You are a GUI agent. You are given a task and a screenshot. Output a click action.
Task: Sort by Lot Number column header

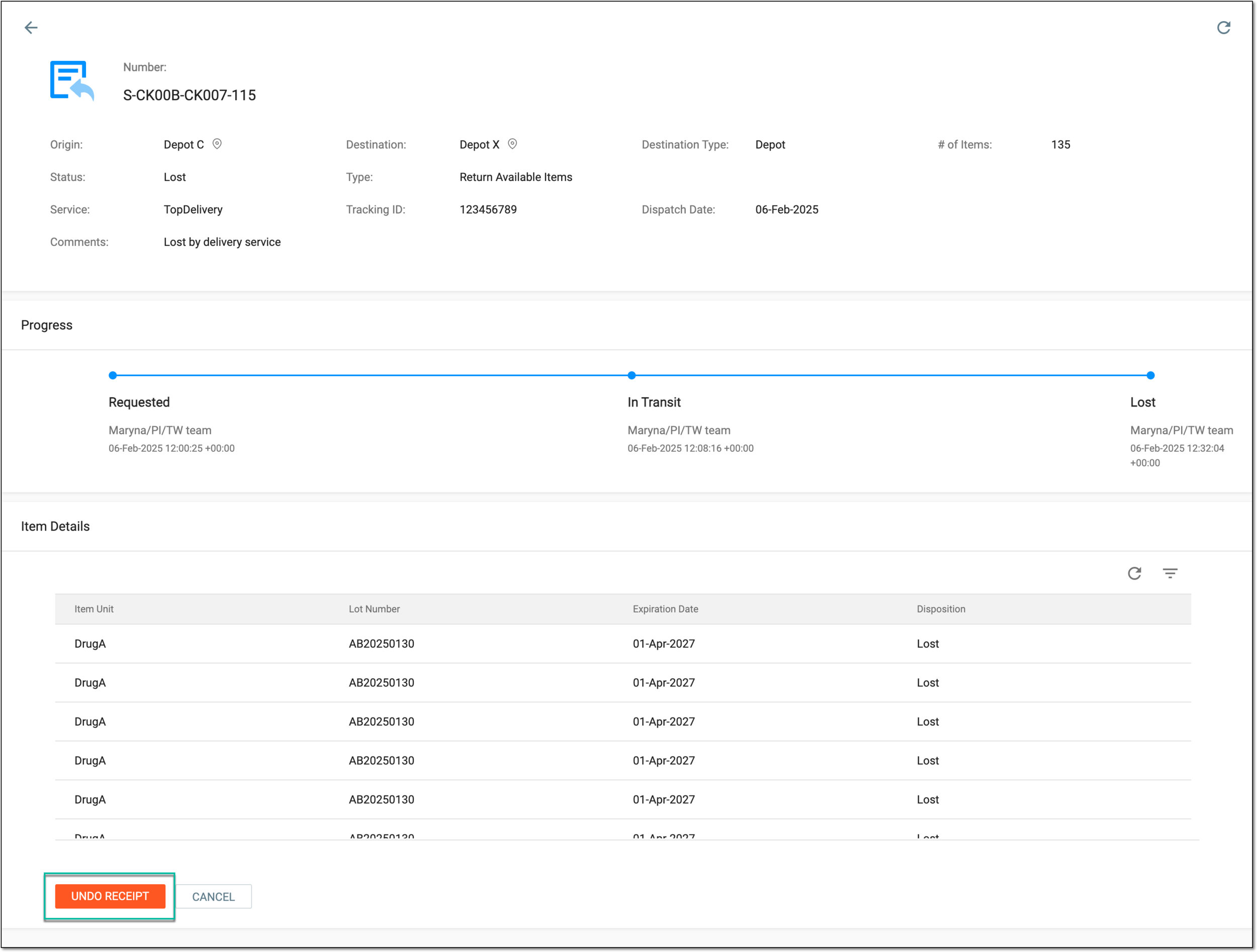(x=374, y=609)
